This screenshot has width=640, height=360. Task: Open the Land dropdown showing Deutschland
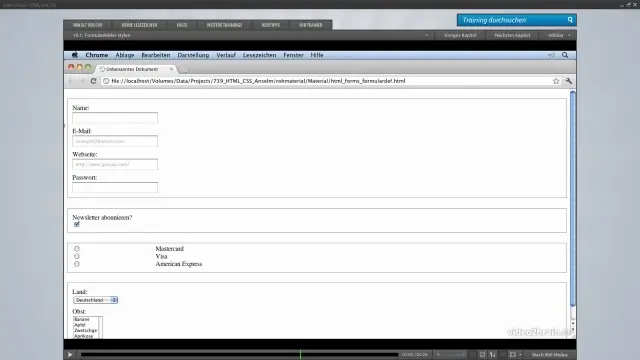[x=96, y=300]
